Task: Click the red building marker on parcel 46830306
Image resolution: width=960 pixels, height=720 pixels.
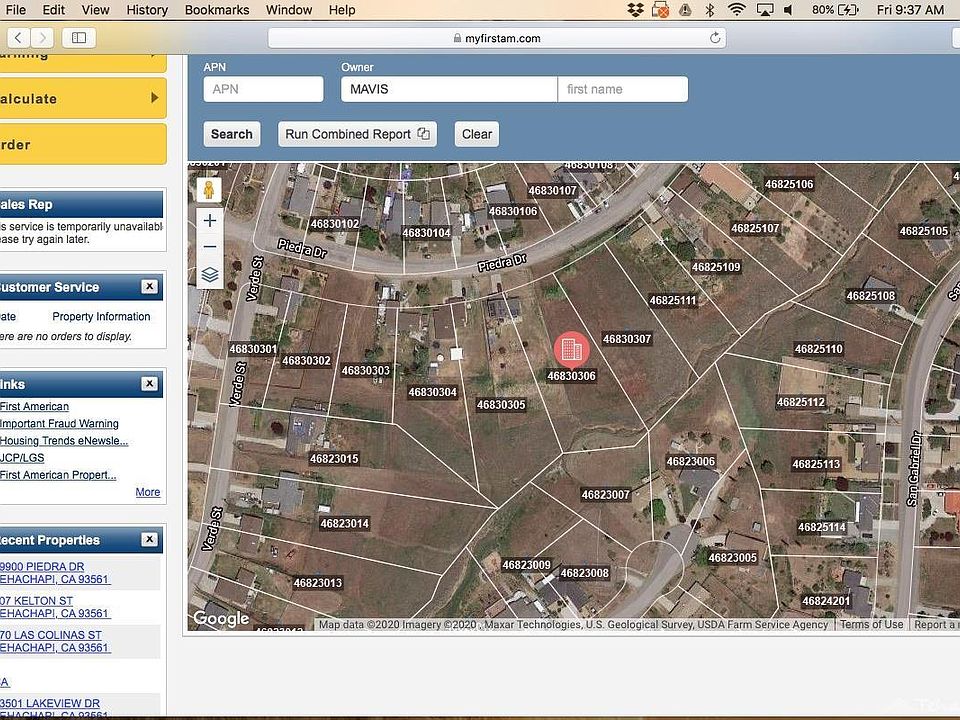Action: 571,349
